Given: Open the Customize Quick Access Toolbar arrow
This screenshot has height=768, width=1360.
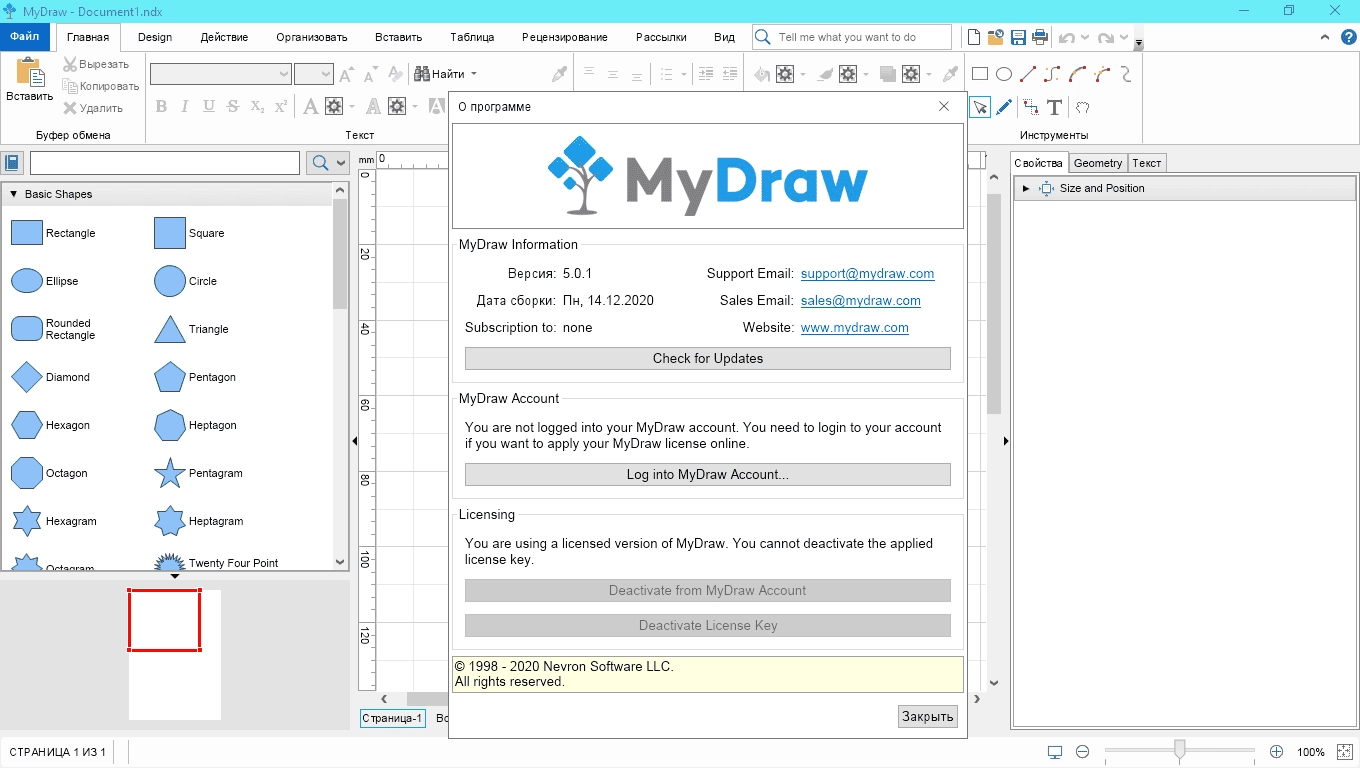Looking at the screenshot, I should [1139, 42].
